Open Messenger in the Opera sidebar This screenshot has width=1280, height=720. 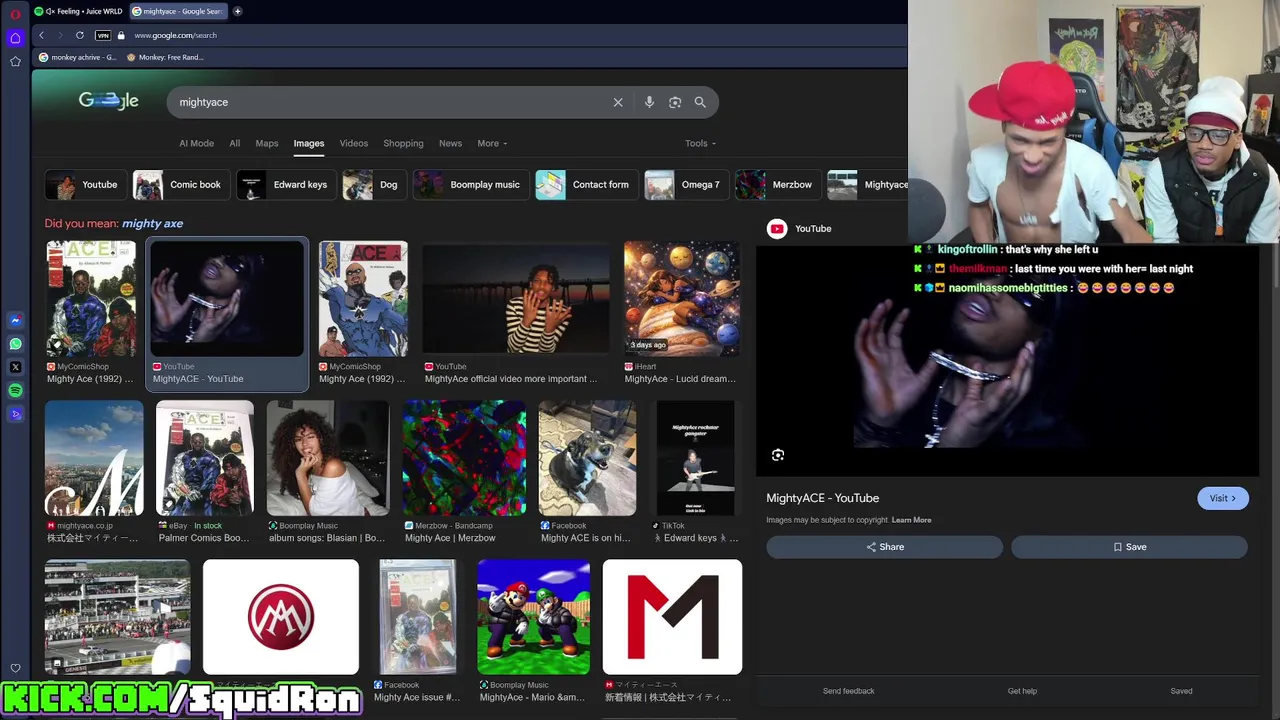pos(15,320)
